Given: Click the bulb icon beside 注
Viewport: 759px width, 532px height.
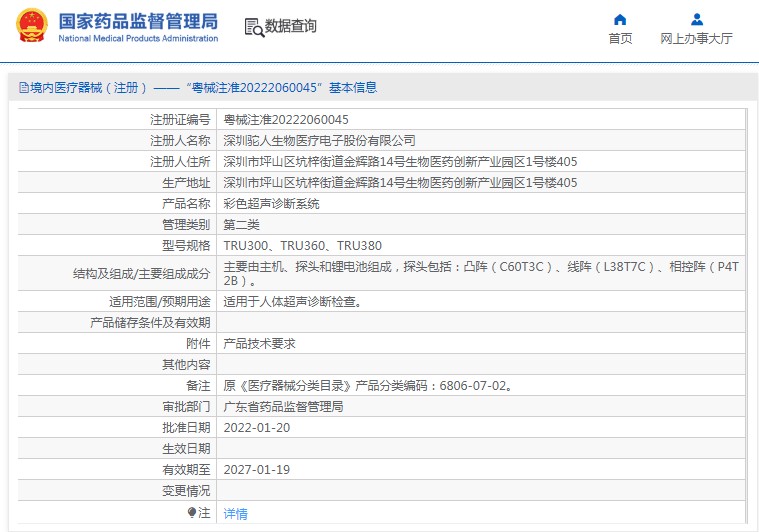Looking at the screenshot, I should click(192, 512).
